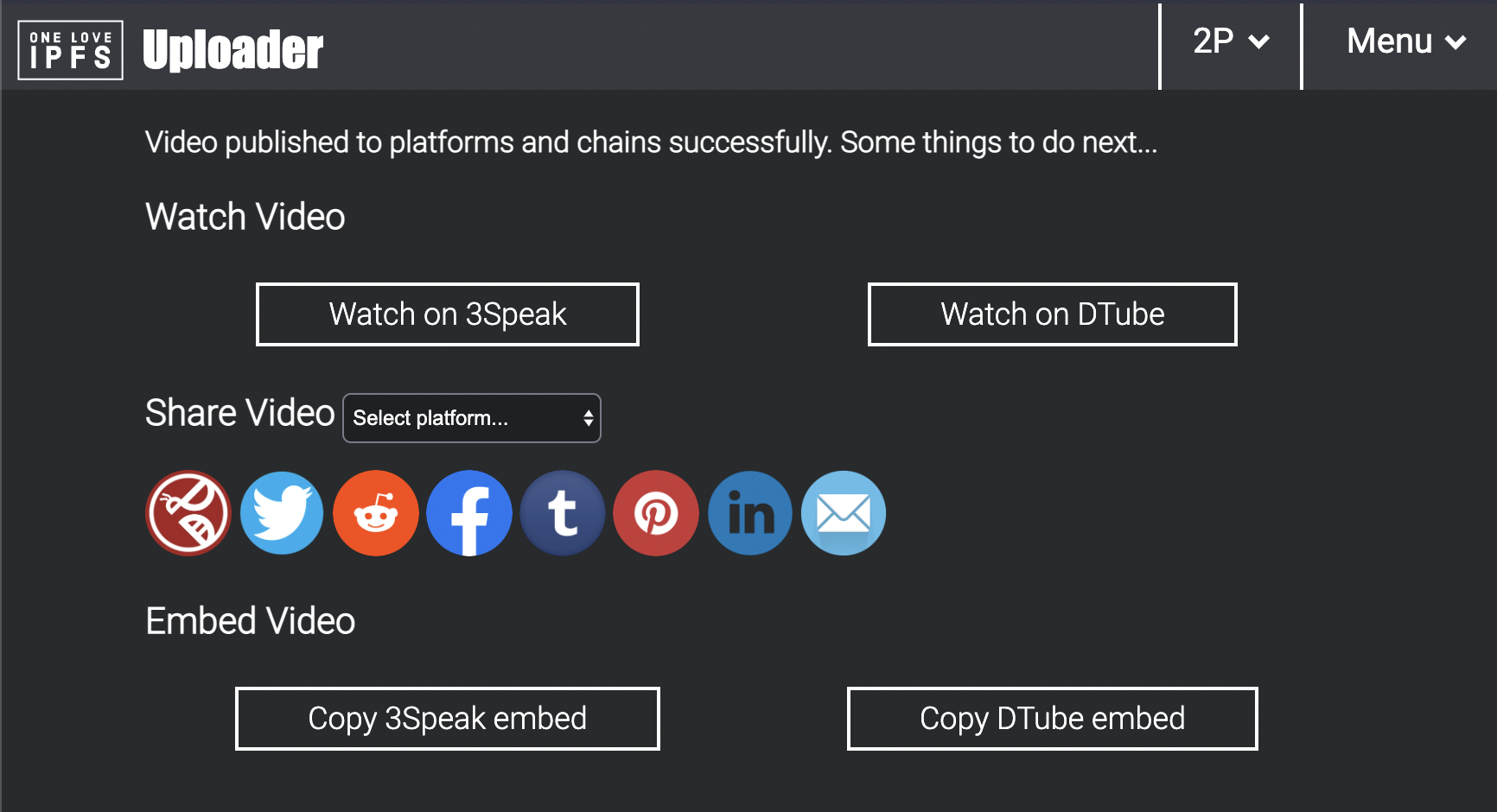This screenshot has width=1497, height=812.
Task: Copy 3Speak embed code
Action: 448,719
